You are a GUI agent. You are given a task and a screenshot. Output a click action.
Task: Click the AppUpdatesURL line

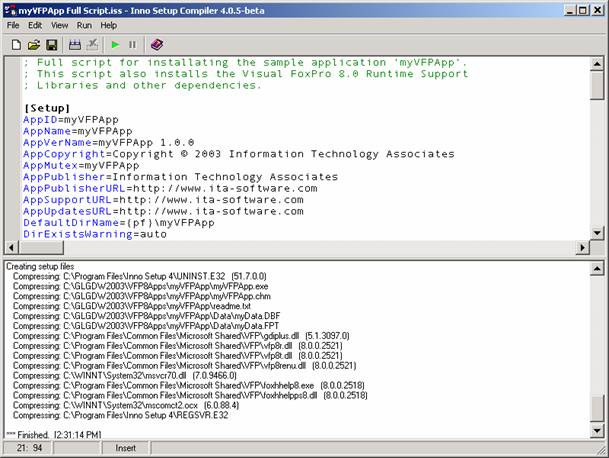point(163,211)
